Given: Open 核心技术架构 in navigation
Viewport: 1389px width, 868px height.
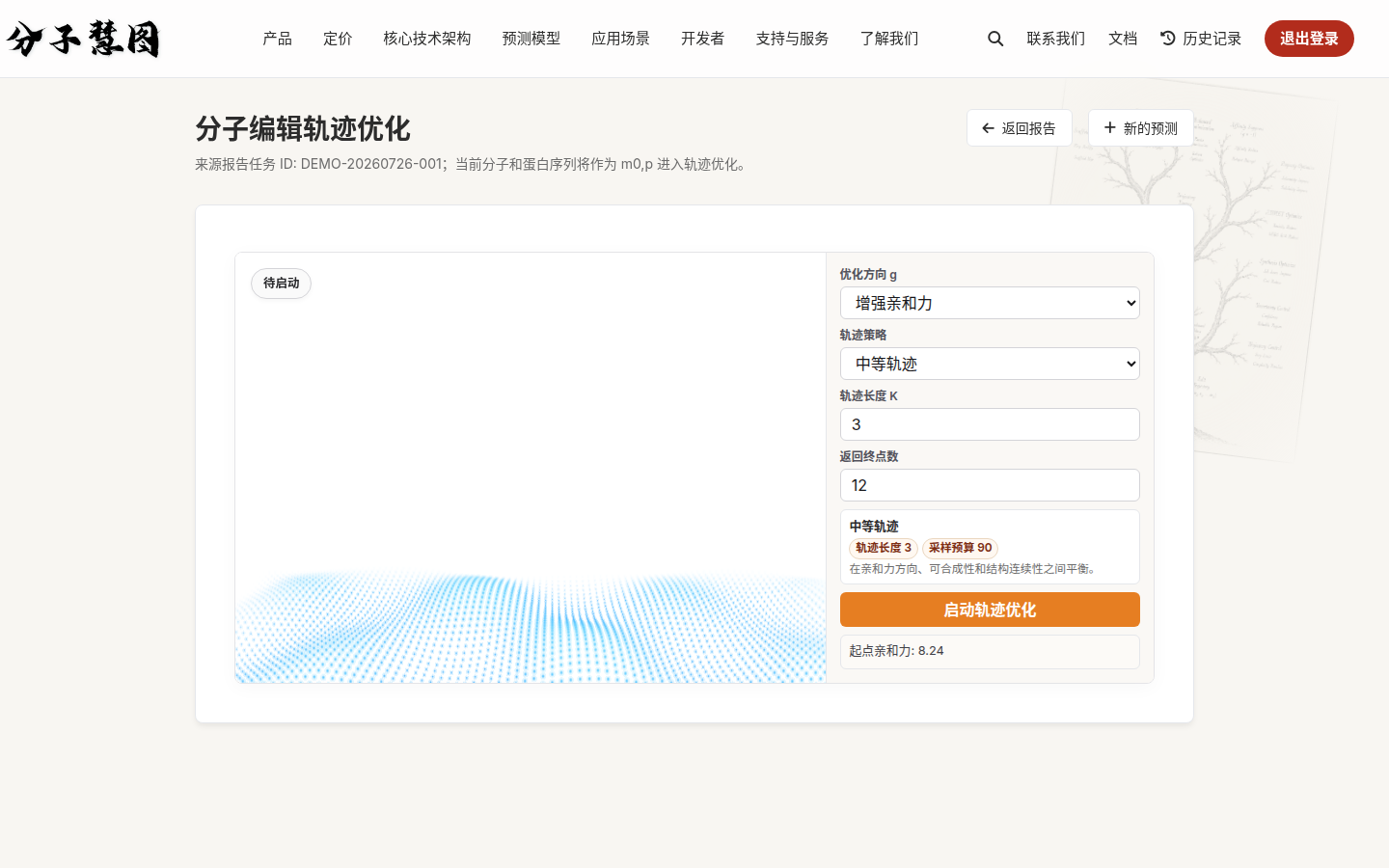Looking at the screenshot, I should coord(427,39).
